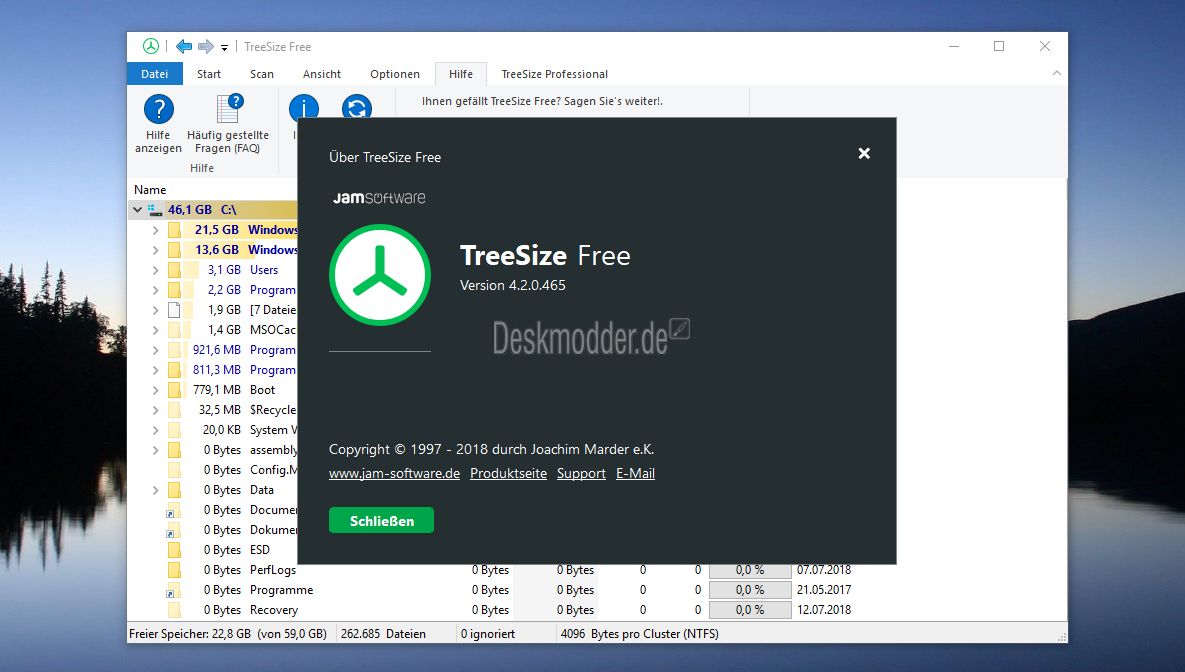This screenshot has height=672, width=1185.
Task: Switch to the Ansicht ribbon tab
Action: click(x=322, y=74)
